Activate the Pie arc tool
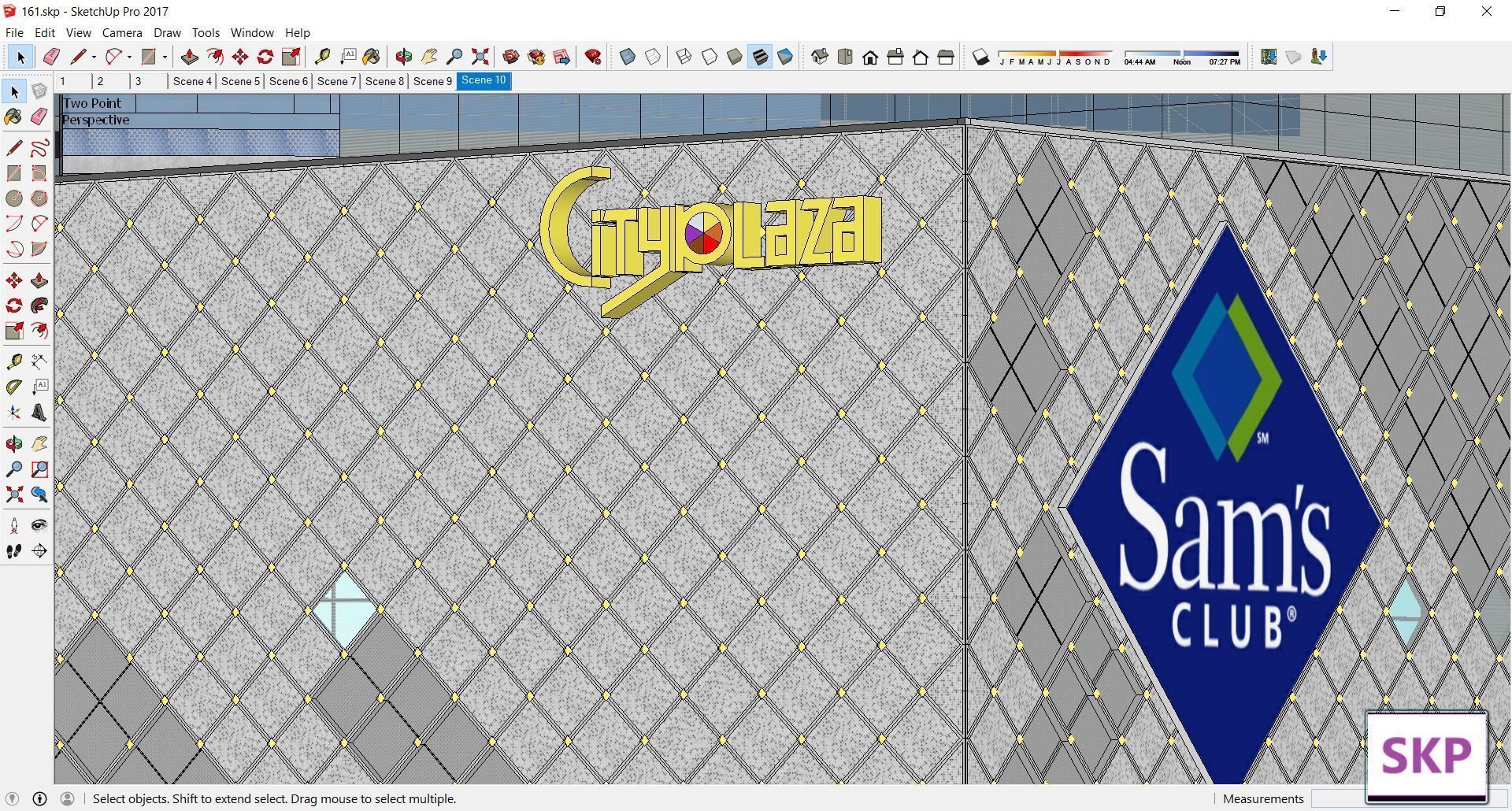Screen dimensions: 1512x811 point(39,249)
